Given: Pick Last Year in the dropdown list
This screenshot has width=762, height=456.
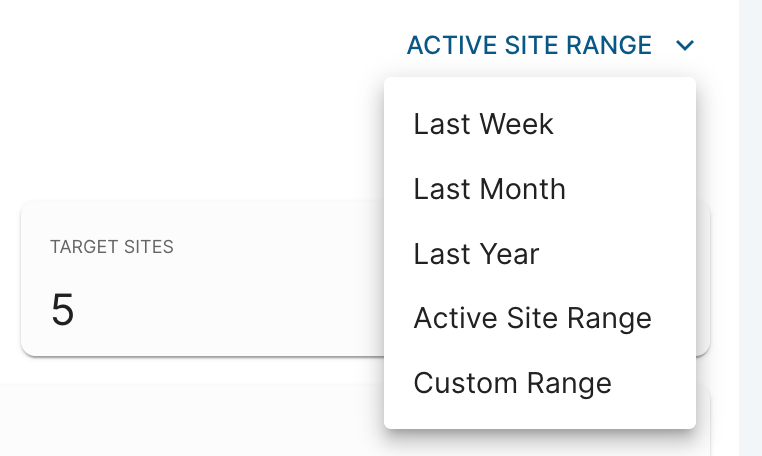Looking at the screenshot, I should [477, 254].
